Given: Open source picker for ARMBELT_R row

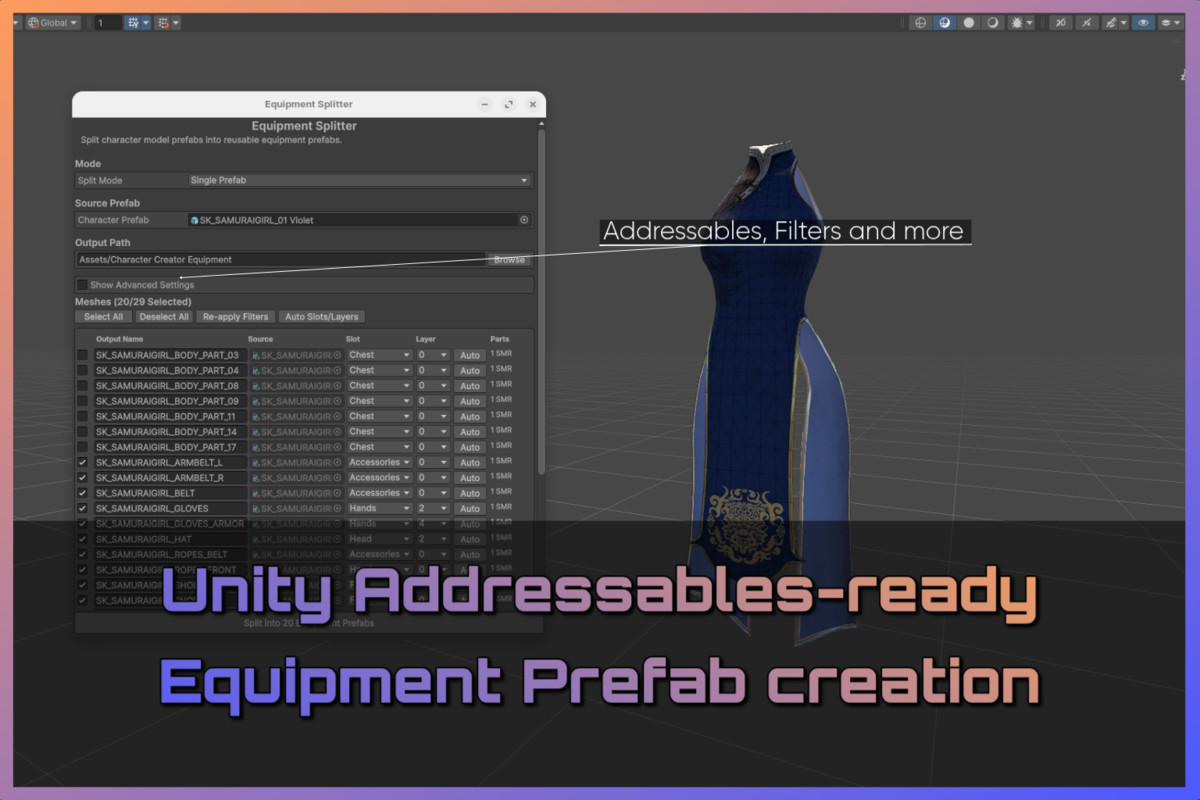Looking at the screenshot, I should (338, 478).
